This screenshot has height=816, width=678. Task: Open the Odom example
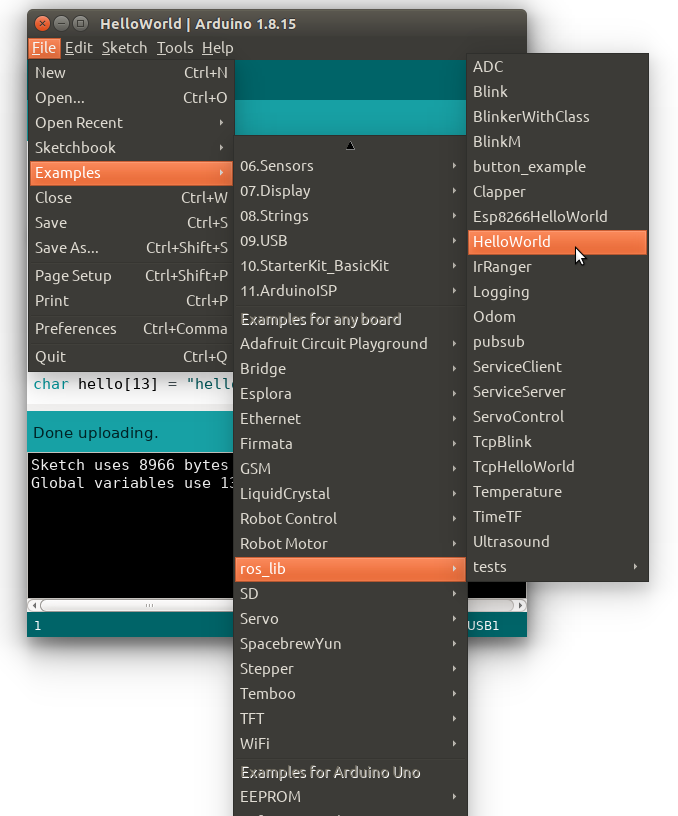[557, 317]
